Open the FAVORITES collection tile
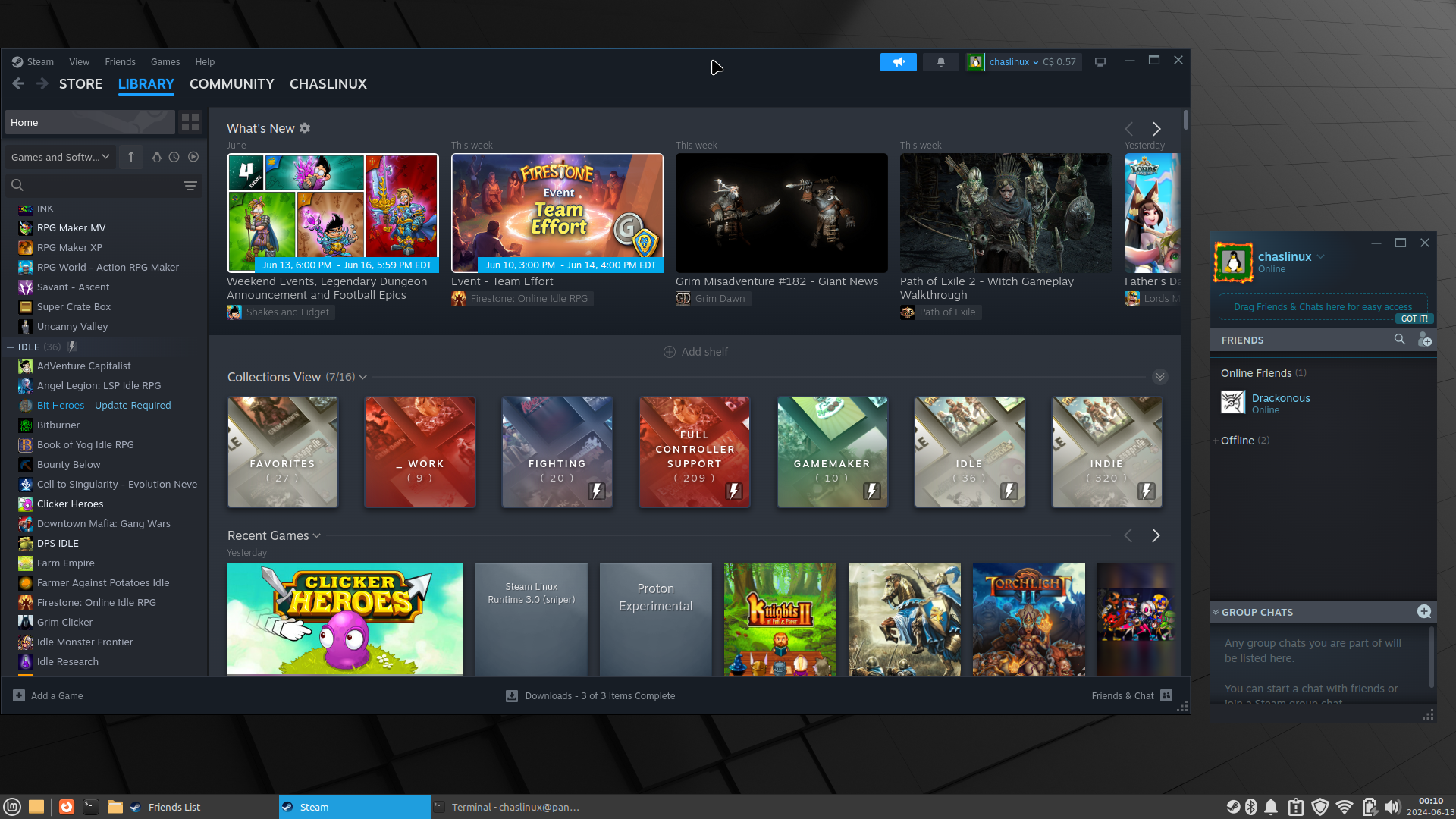 [283, 452]
